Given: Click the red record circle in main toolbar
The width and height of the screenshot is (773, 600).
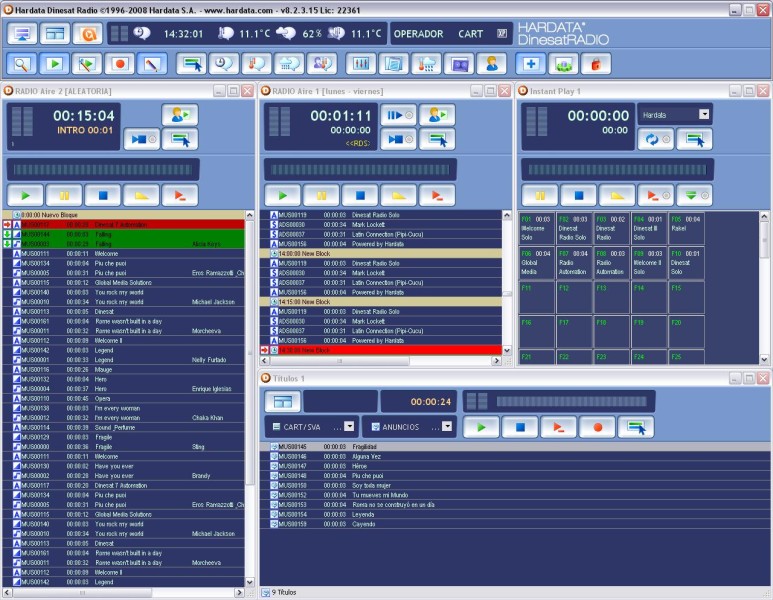Looking at the screenshot, I should click(120, 64).
